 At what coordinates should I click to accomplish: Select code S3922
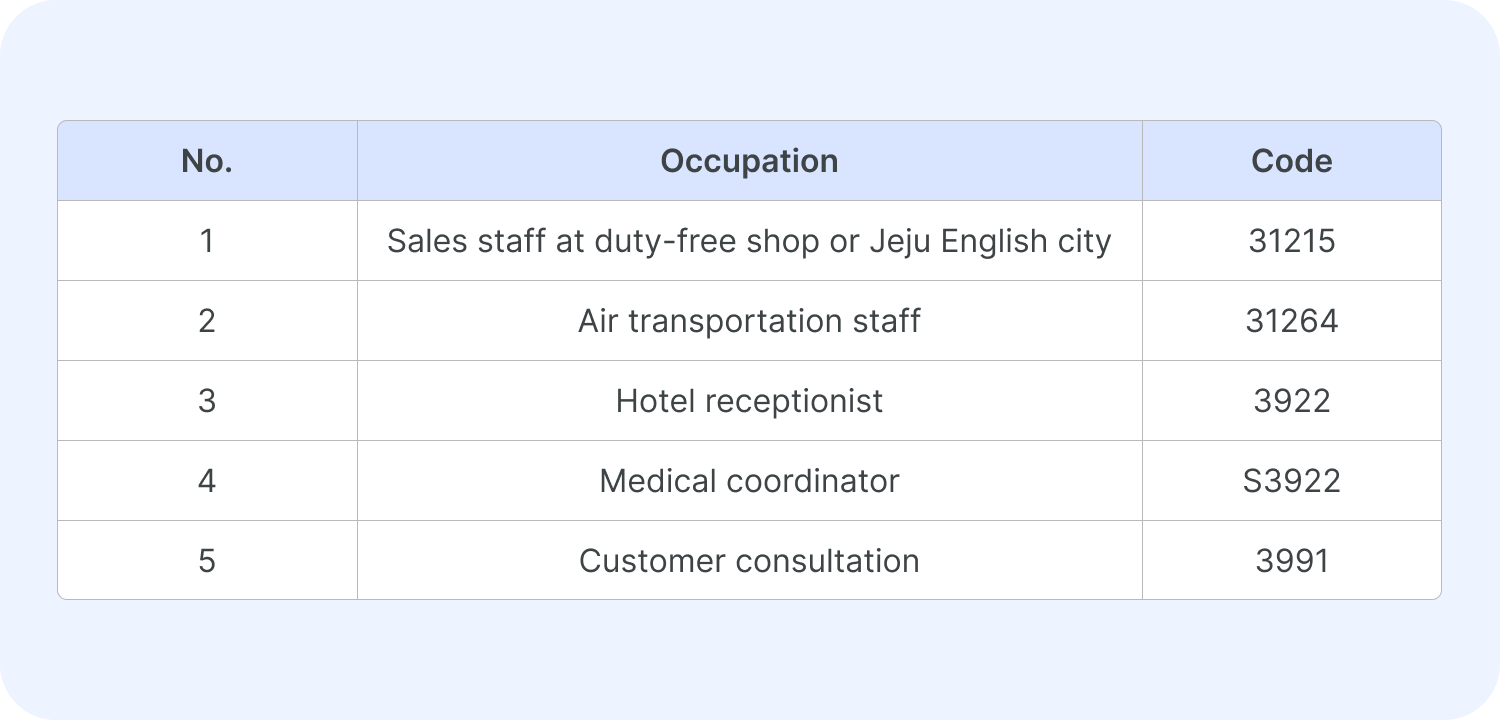1291,481
